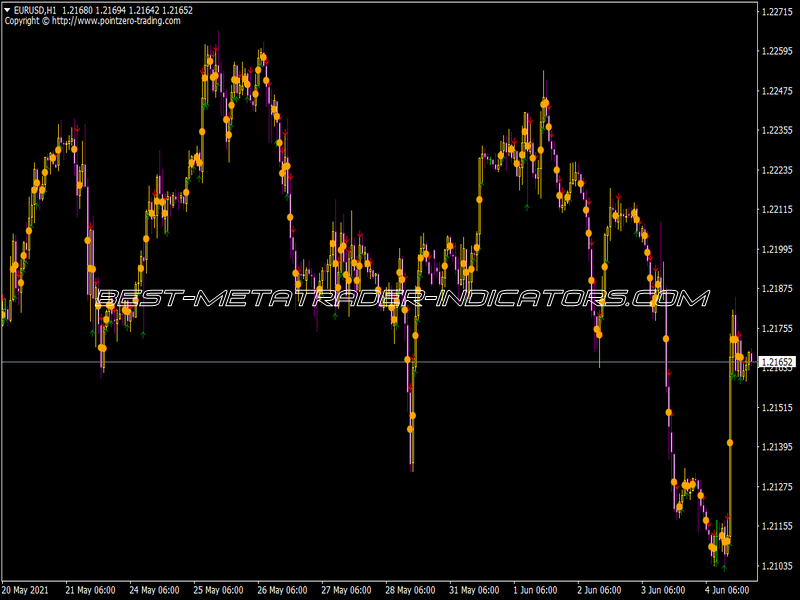
Task: Click the 1.22115 price scale label
Action: 777,210
